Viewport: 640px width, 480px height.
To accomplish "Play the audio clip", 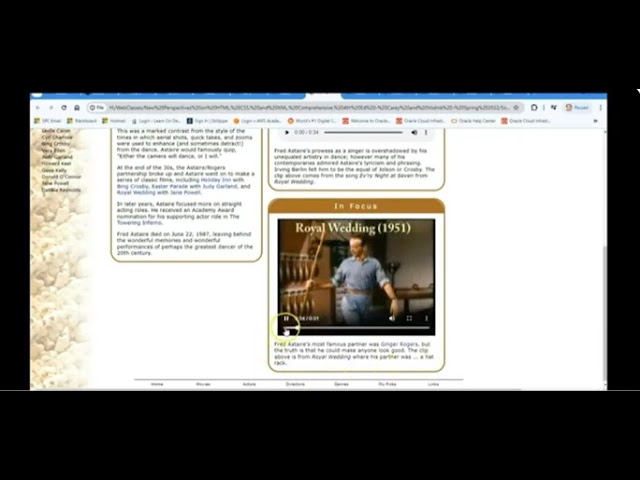I will click(x=287, y=132).
